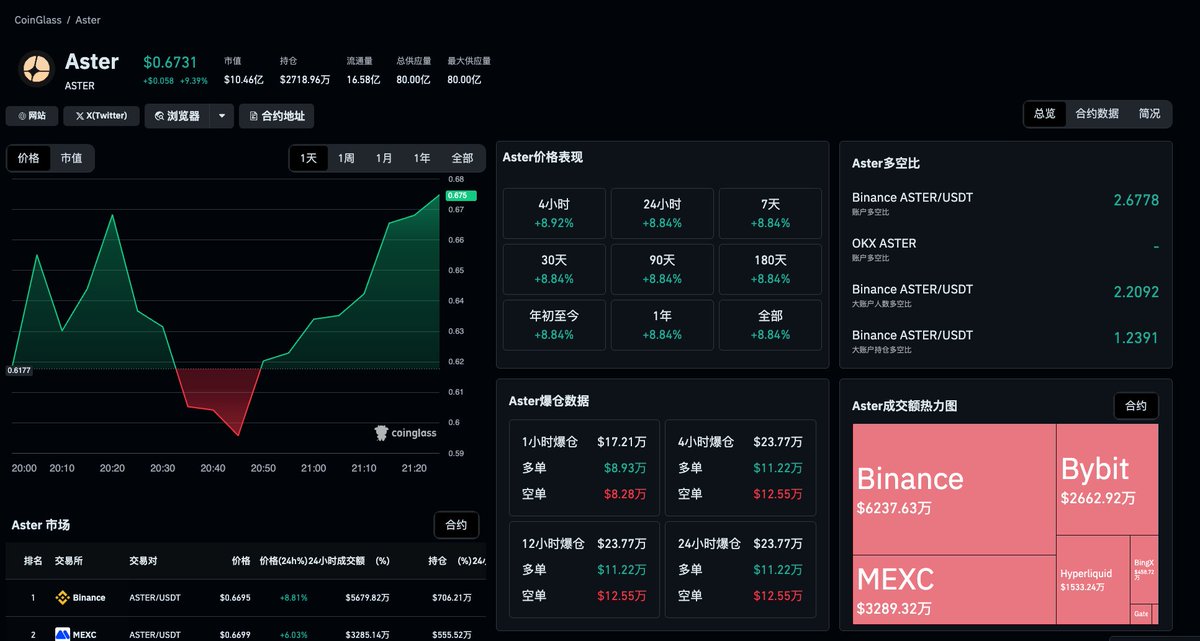Click the 0.6177 baseline price chart label
The height and width of the screenshot is (641, 1200).
click(x=19, y=370)
